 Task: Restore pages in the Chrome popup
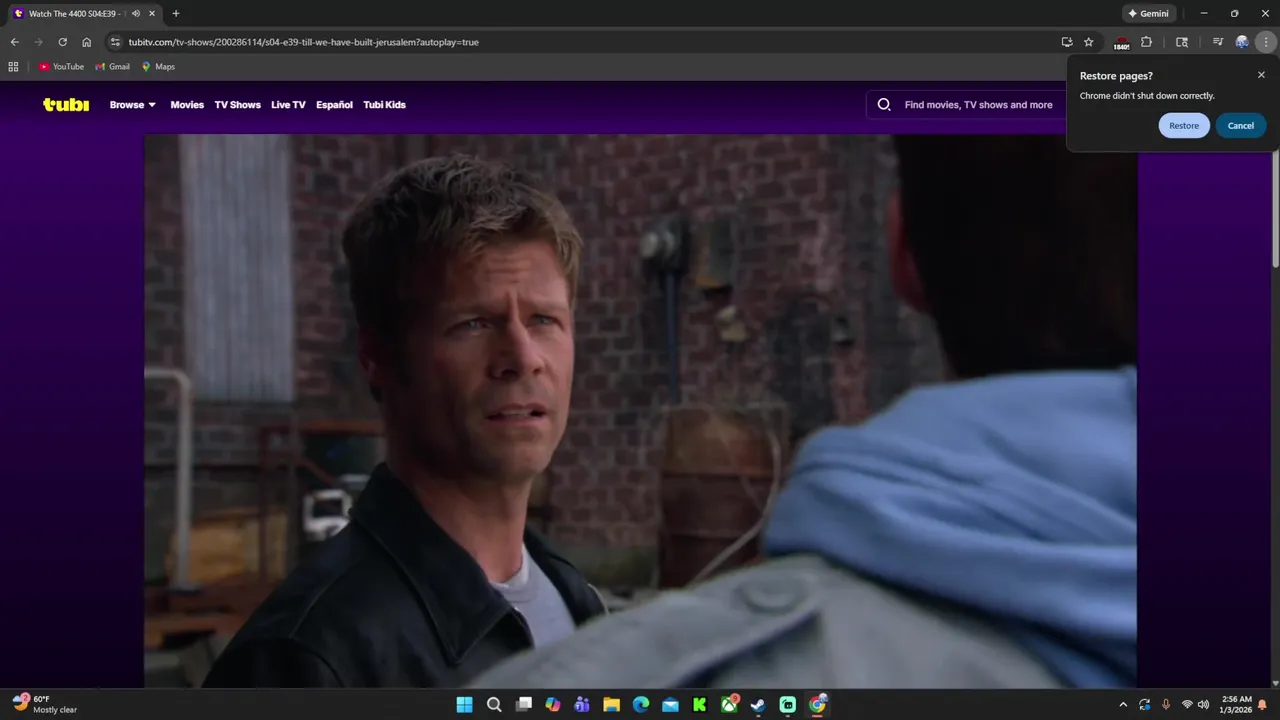point(1184,125)
